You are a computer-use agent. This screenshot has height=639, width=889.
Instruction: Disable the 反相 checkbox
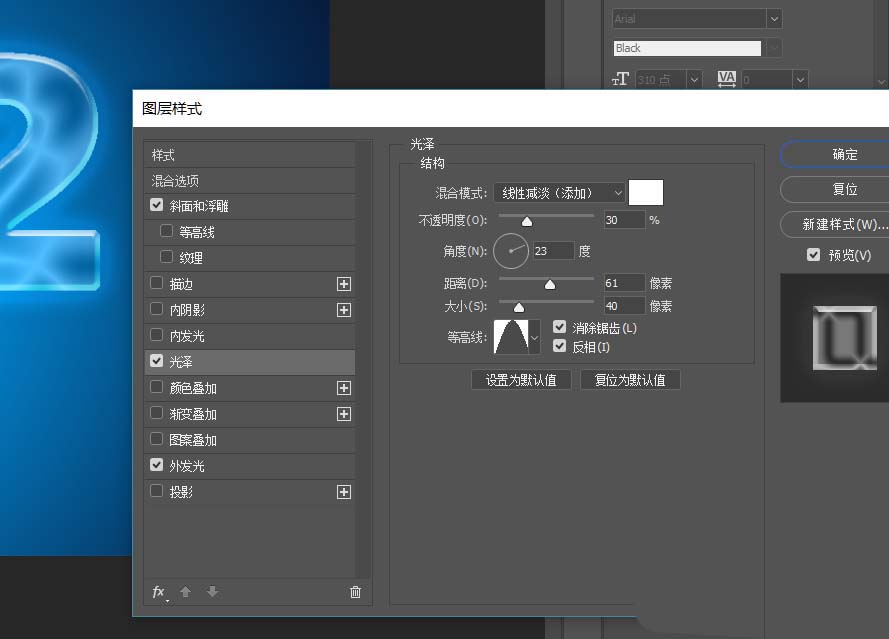(x=559, y=347)
